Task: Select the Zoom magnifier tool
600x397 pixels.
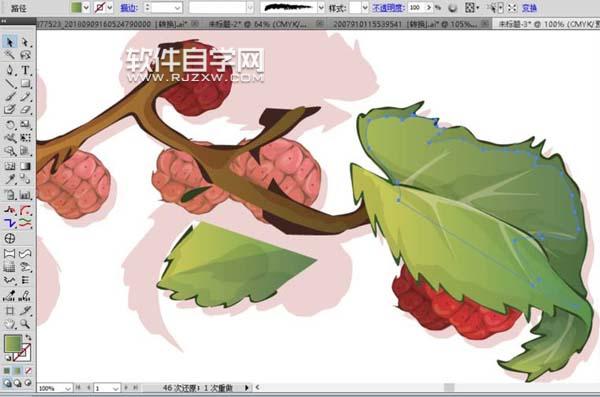Action: pyautogui.click(x=25, y=324)
